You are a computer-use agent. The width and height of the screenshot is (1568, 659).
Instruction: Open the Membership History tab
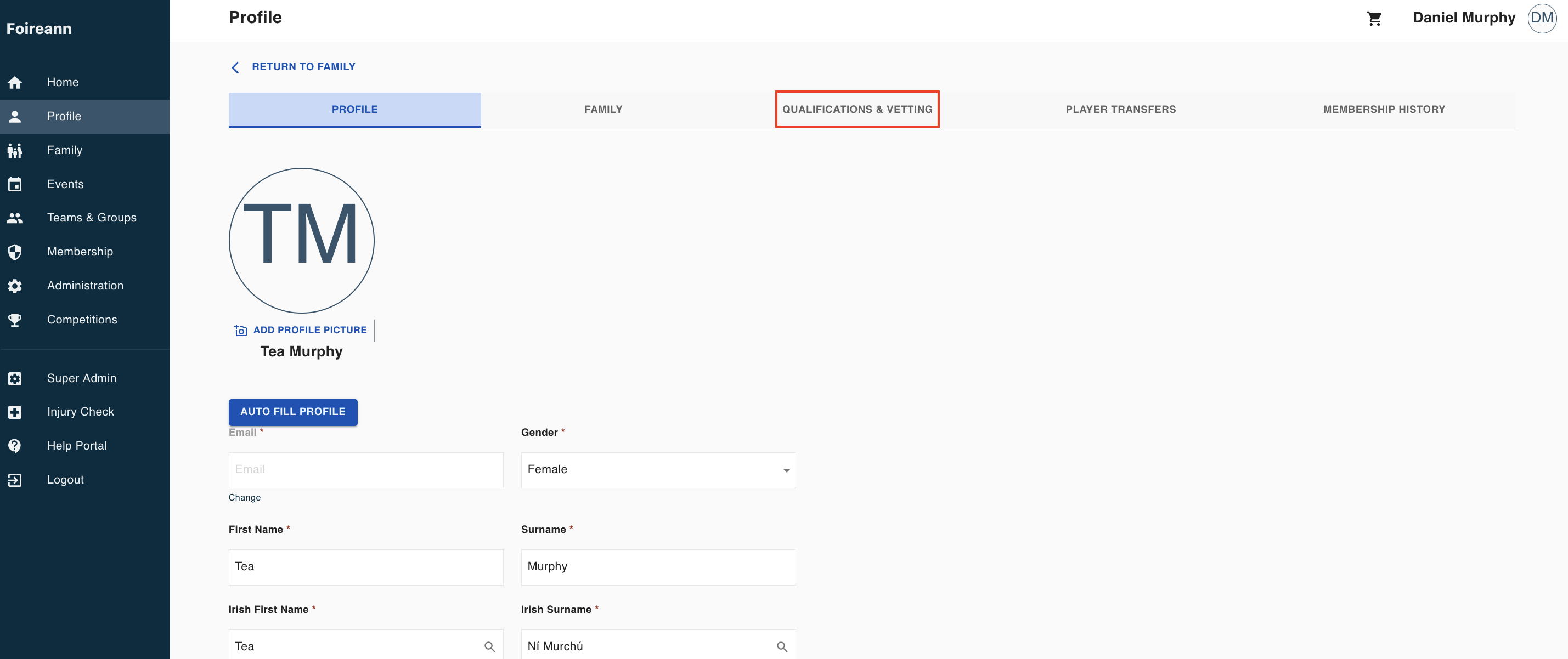click(x=1384, y=110)
